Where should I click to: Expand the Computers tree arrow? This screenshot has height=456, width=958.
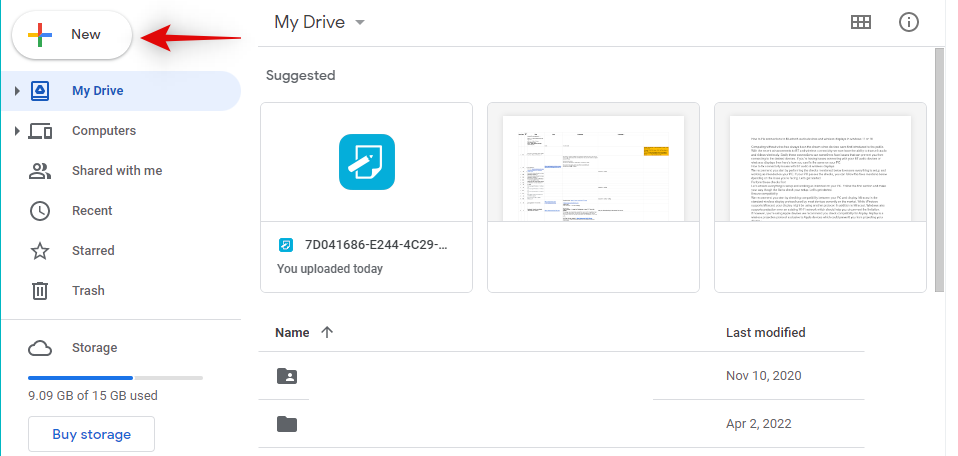[16, 131]
